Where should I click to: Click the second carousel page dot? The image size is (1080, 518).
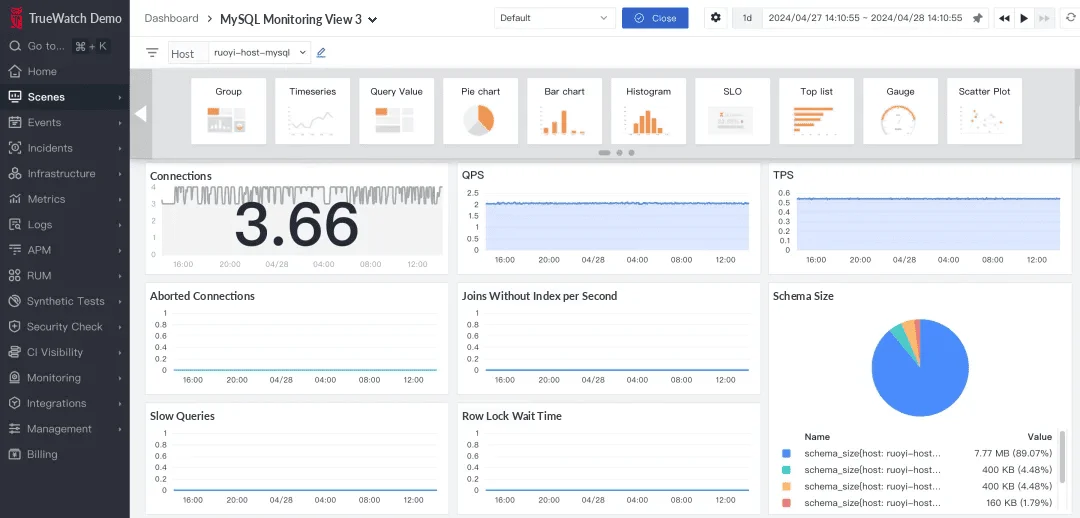click(620, 153)
